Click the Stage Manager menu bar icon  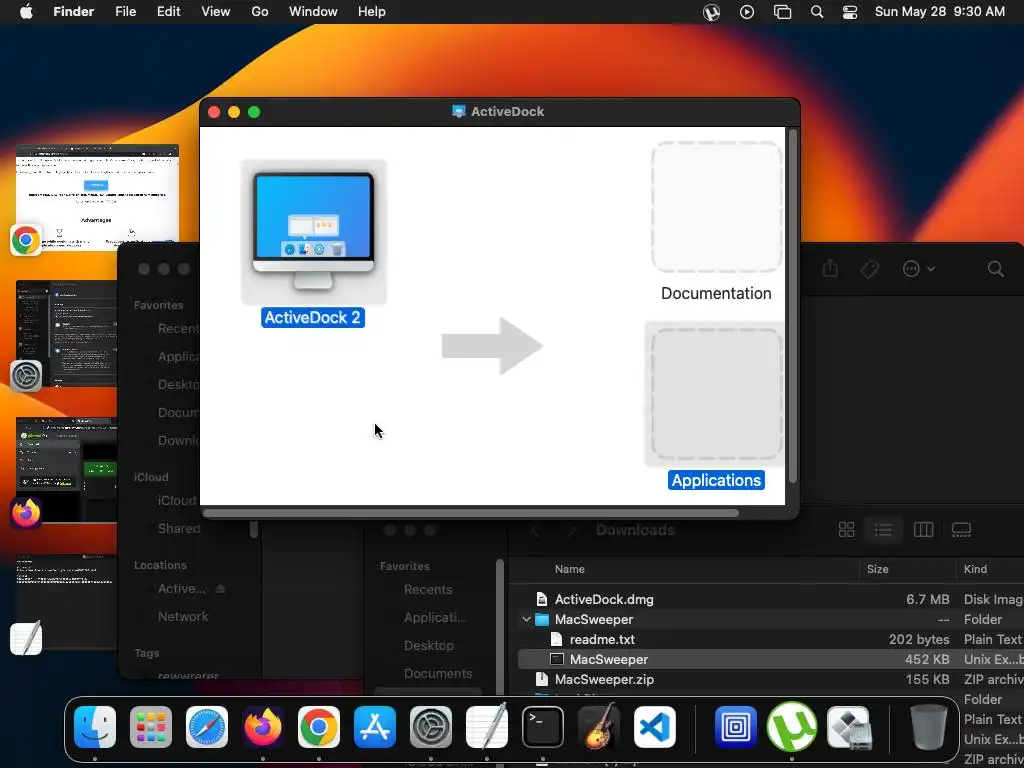782,12
